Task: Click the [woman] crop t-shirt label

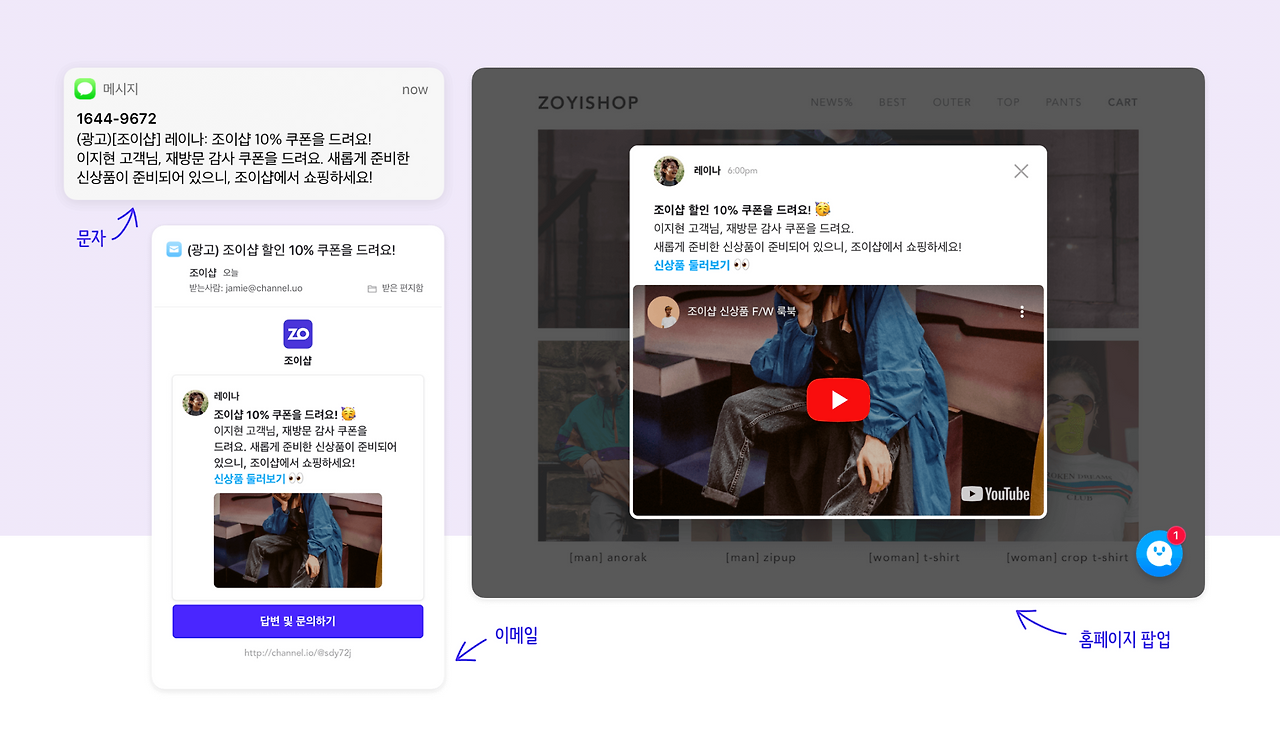Action: pyautogui.click(x=1067, y=557)
